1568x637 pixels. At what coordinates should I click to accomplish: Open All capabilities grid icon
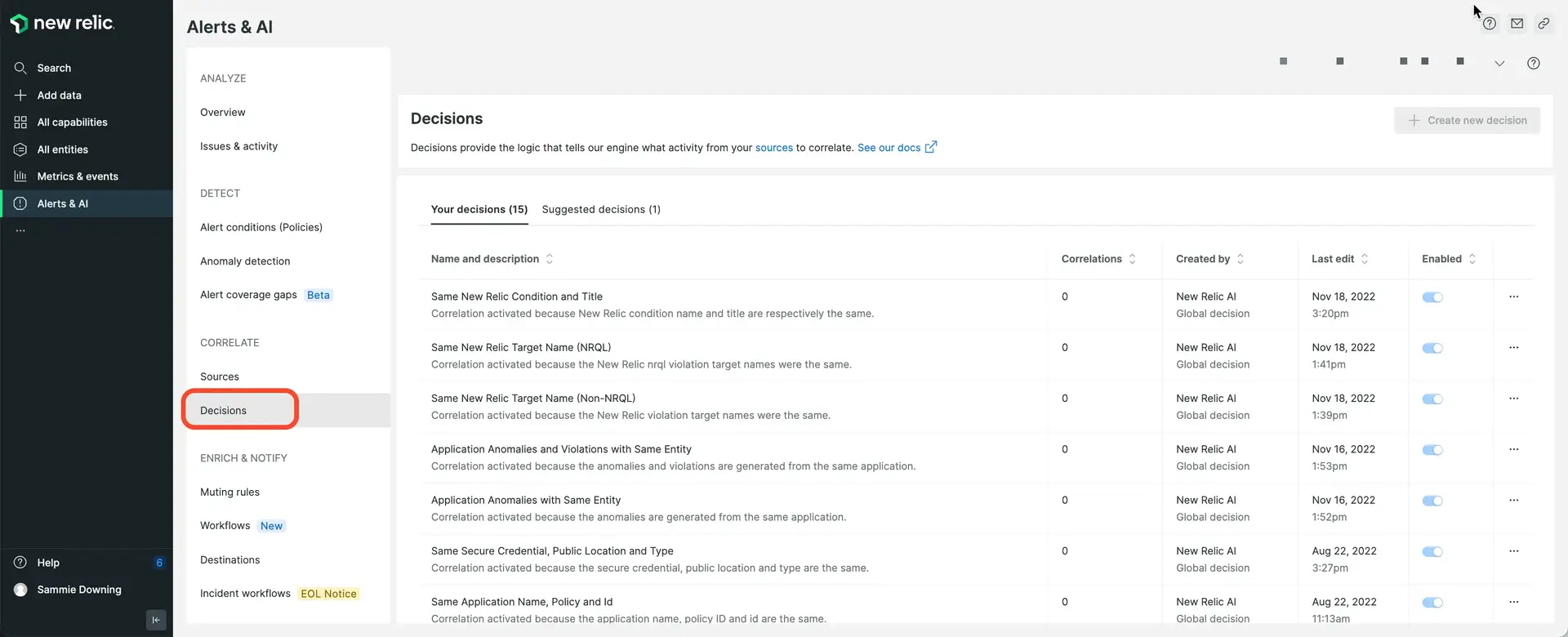[20, 122]
